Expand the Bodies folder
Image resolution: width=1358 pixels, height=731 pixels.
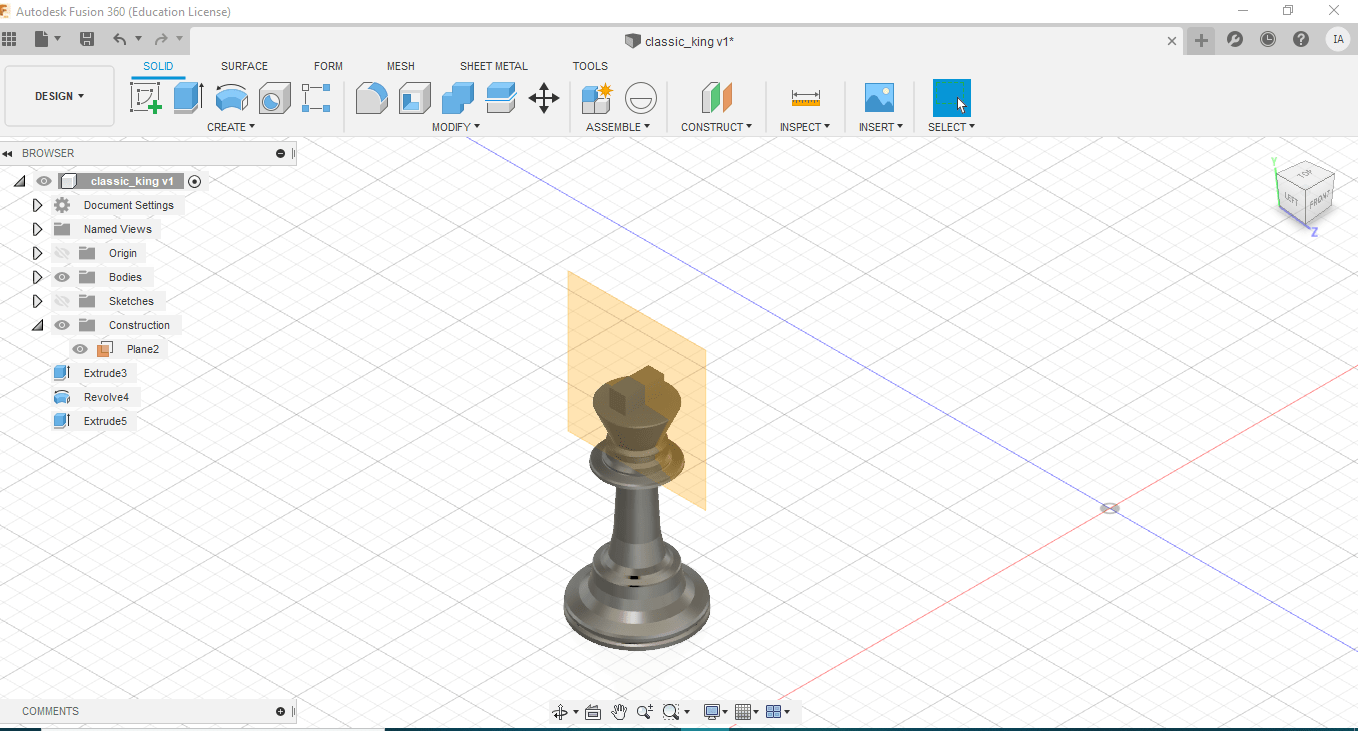tap(38, 277)
